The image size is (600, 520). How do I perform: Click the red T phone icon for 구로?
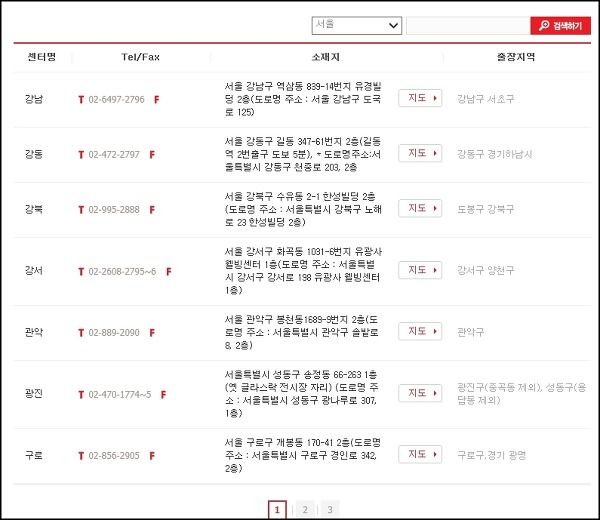click(81, 456)
